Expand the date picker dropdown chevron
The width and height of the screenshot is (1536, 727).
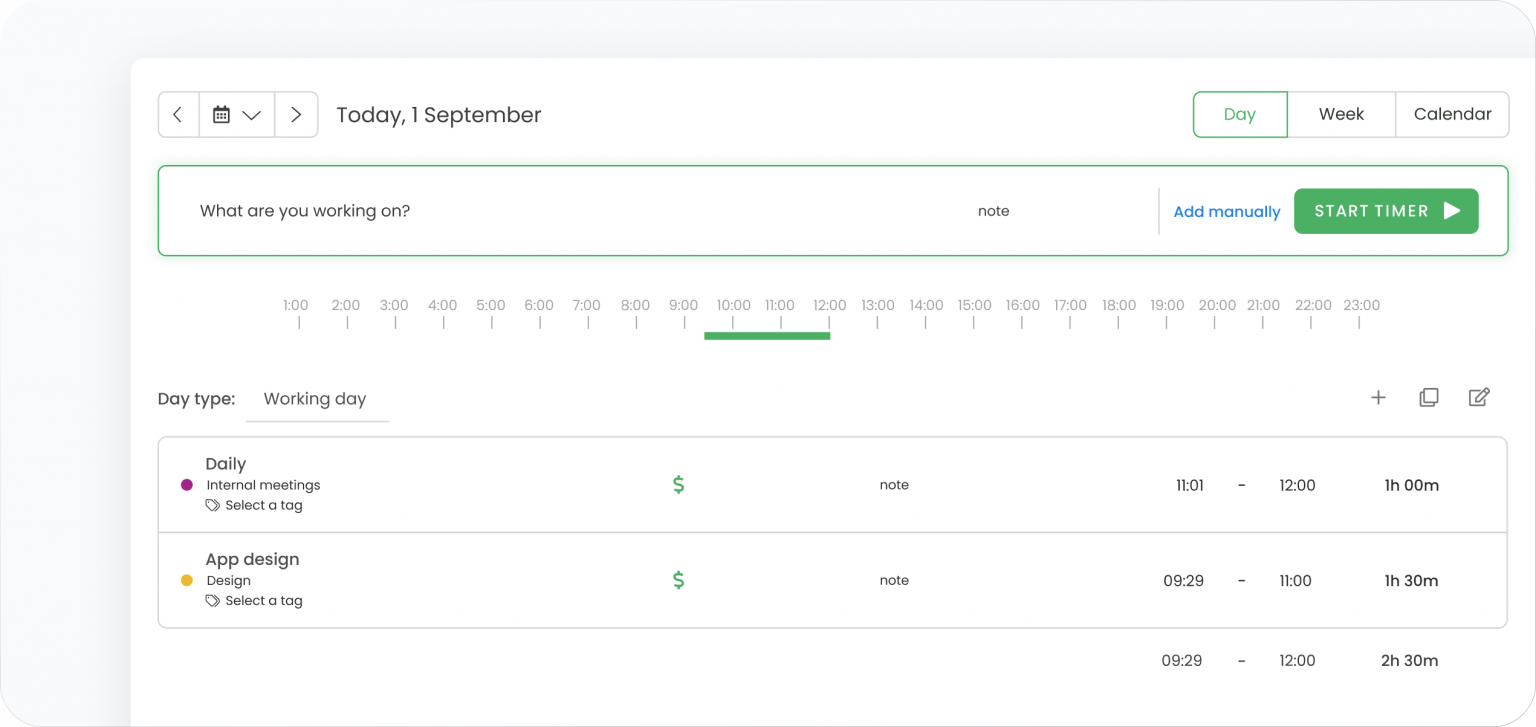point(252,114)
